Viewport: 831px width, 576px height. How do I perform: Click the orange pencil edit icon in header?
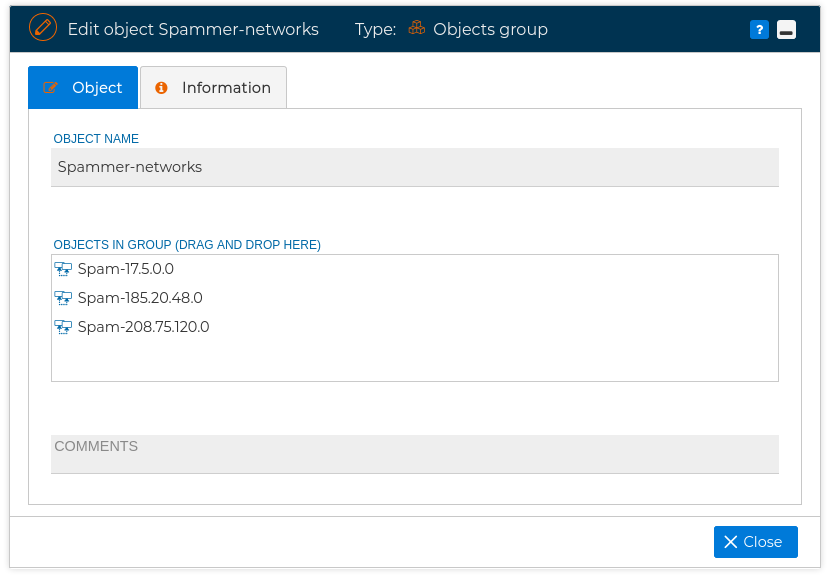pos(43,28)
